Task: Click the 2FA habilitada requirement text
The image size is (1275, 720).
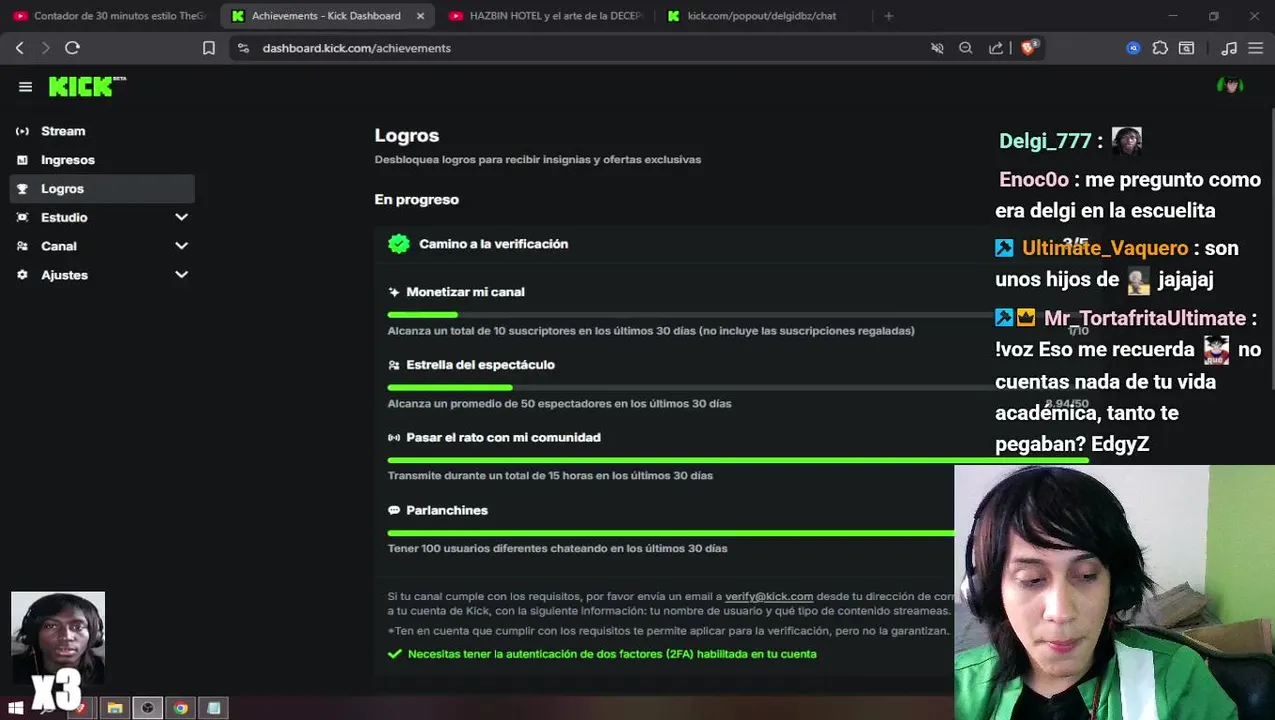Action: click(612, 654)
